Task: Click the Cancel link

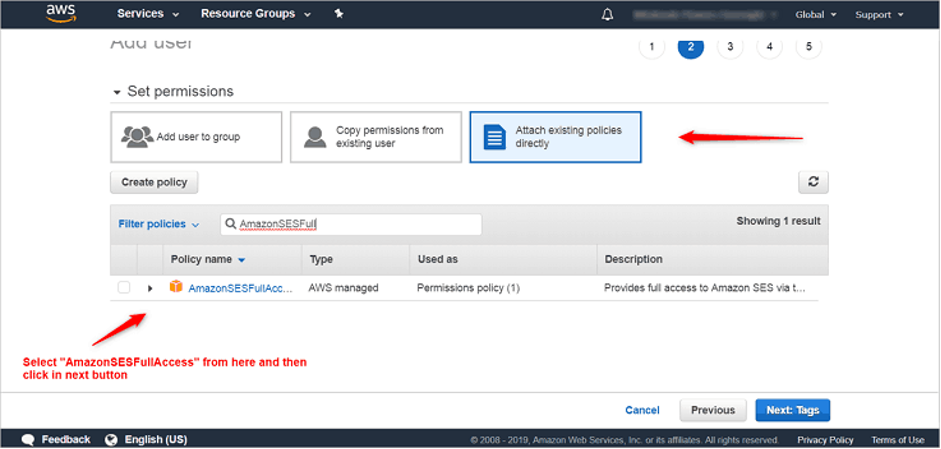Action: tap(642, 410)
